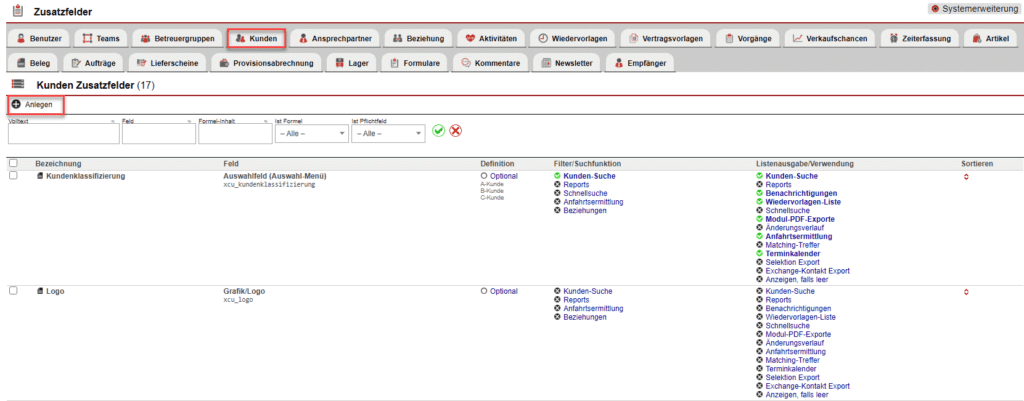Toggle the Reports filter icon in Logo row
Viewport: 1024px width, 401px height.
tap(557, 300)
